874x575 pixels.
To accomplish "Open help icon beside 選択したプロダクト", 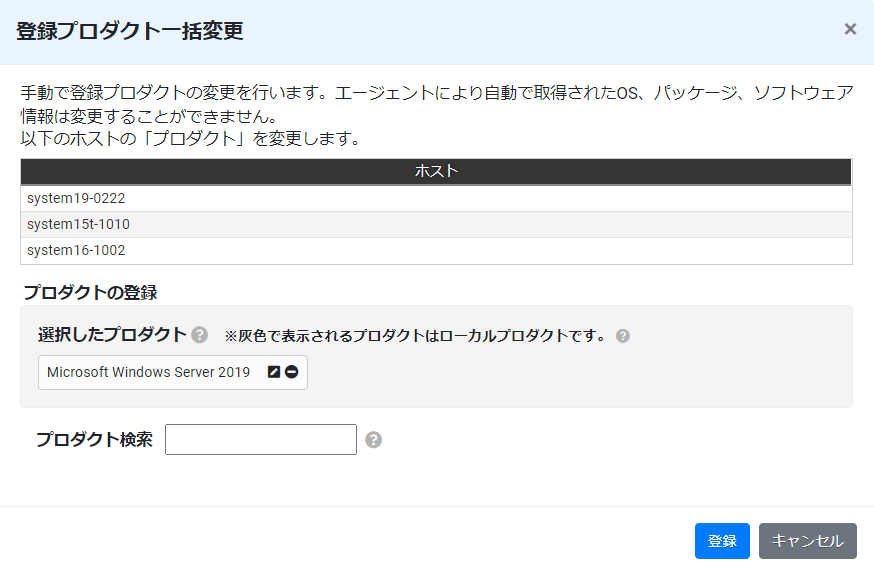I will pyautogui.click(x=200, y=335).
